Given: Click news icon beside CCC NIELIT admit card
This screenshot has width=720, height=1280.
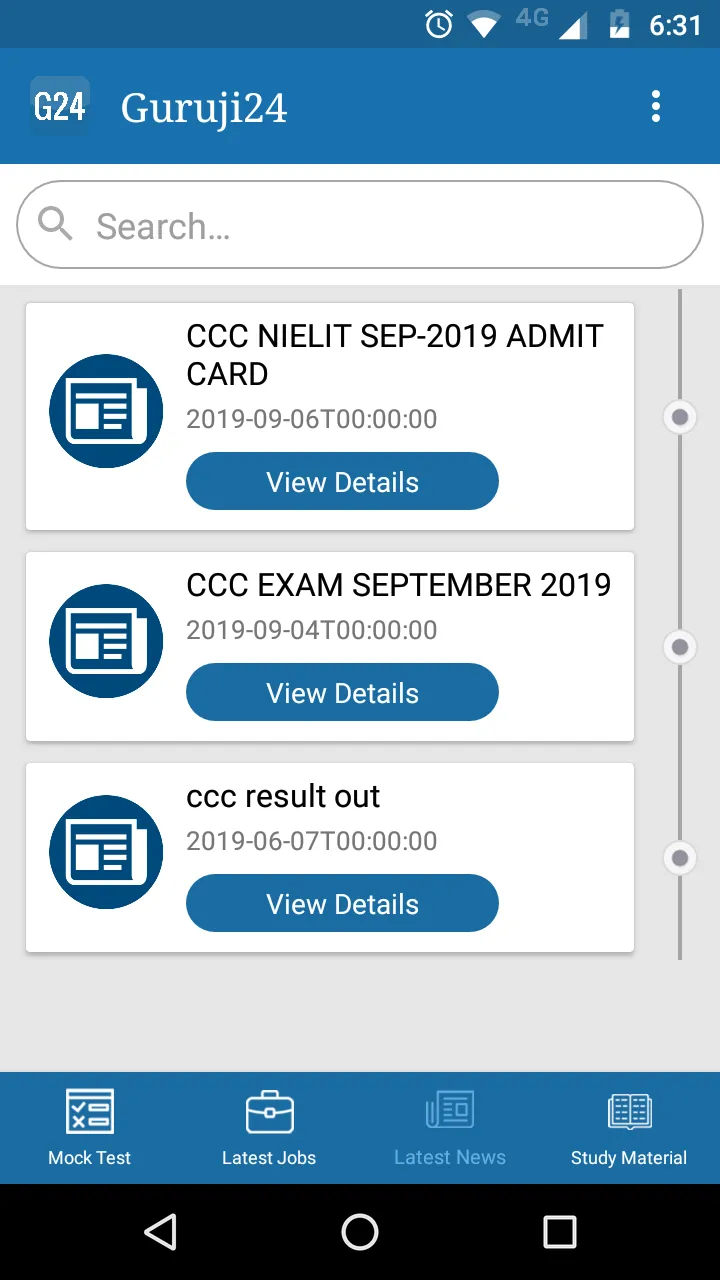Looking at the screenshot, I should pyautogui.click(x=106, y=411).
